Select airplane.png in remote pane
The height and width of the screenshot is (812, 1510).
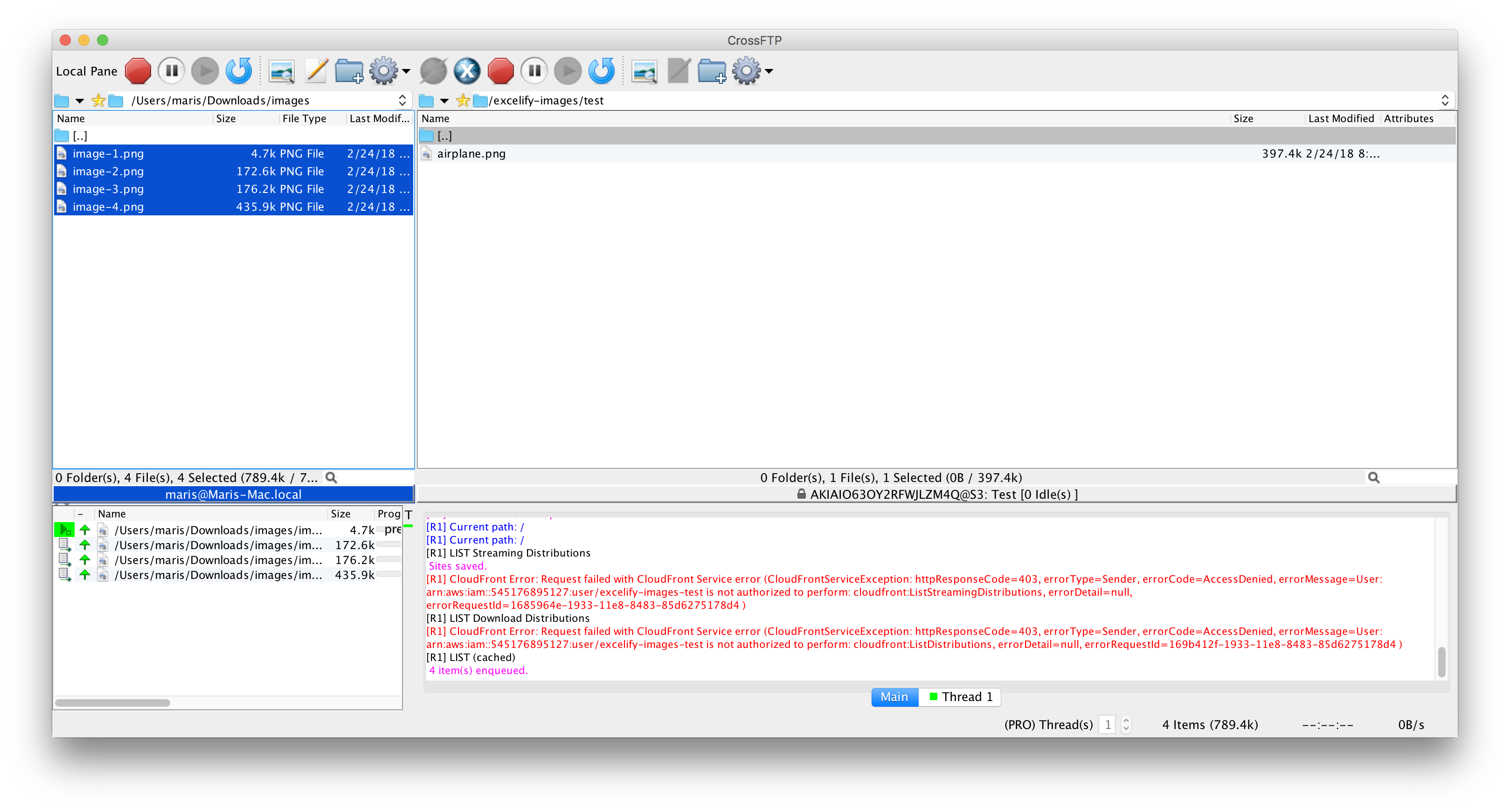point(471,153)
